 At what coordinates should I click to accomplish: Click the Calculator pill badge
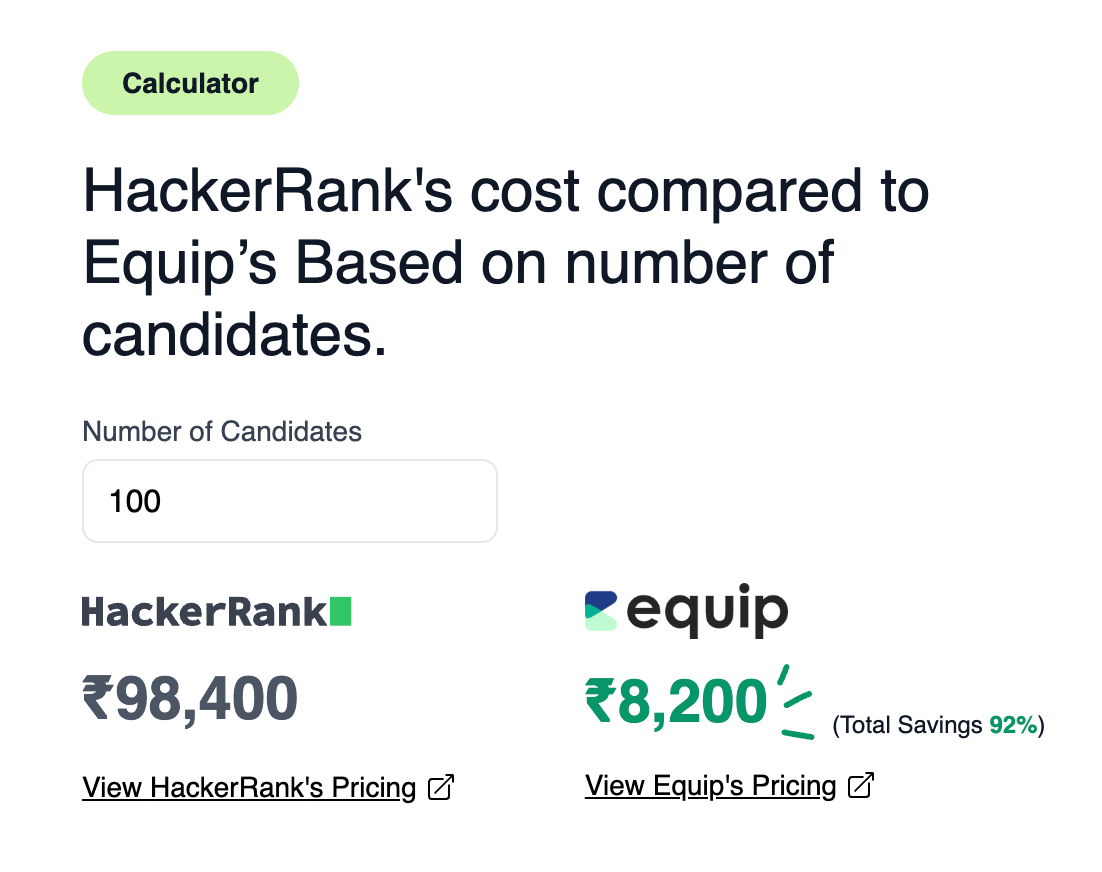[190, 83]
